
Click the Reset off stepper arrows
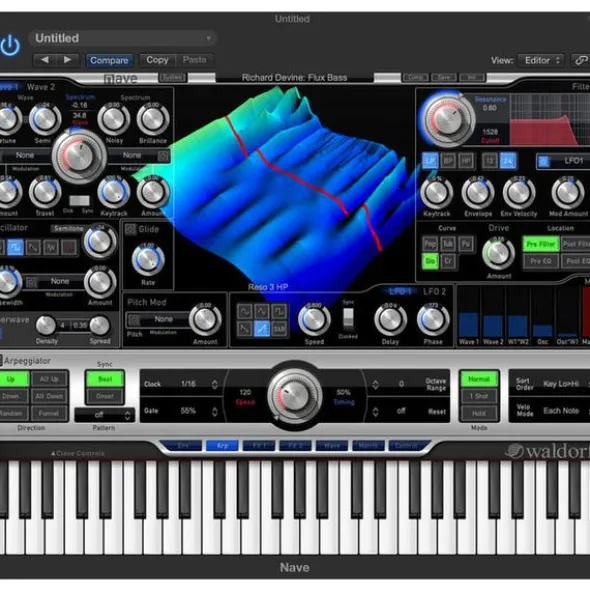(375, 412)
